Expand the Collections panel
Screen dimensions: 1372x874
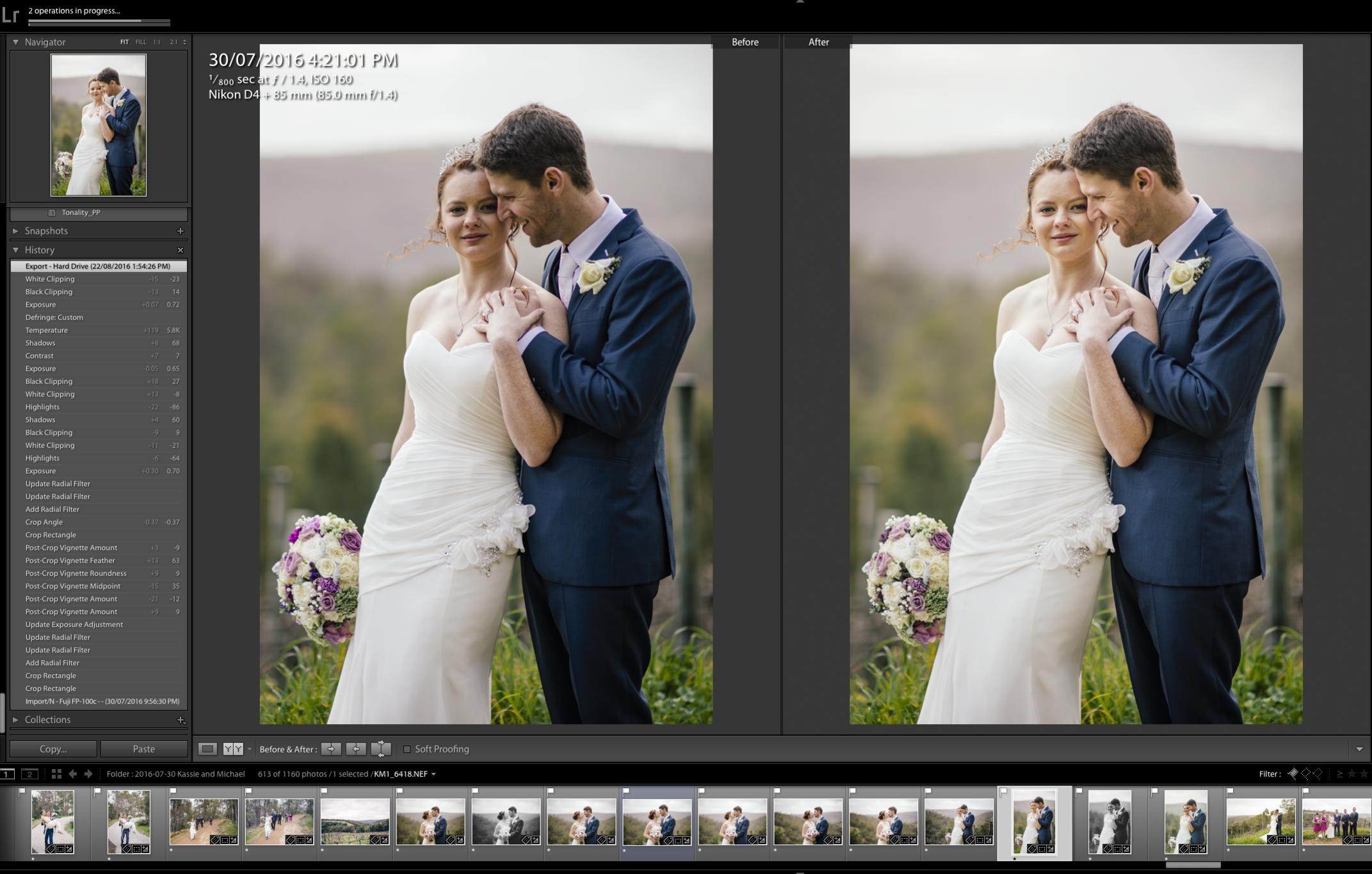[x=15, y=720]
